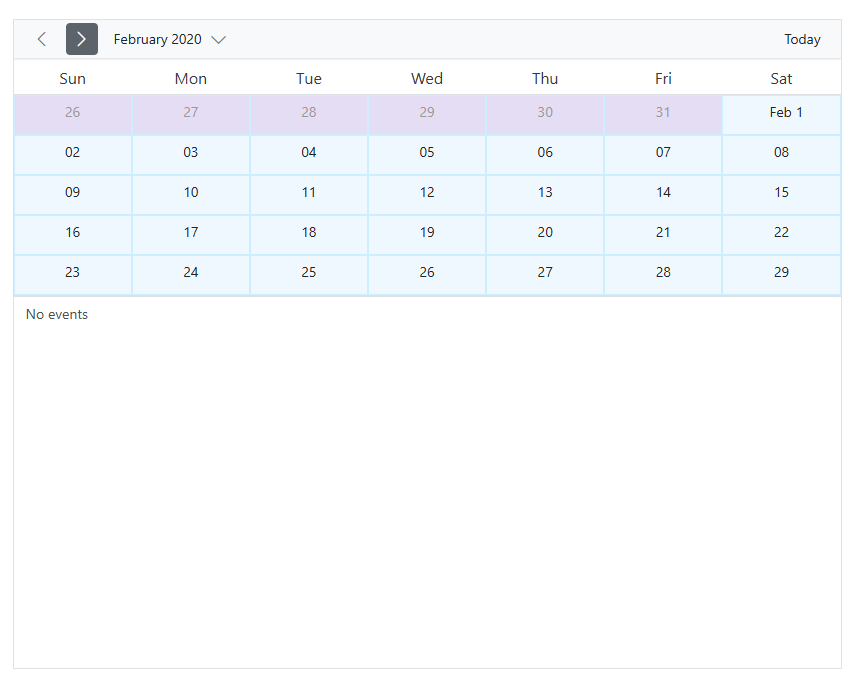The width and height of the screenshot is (857, 685).
Task: Pick date 13 in the calendar
Action: 545,195
